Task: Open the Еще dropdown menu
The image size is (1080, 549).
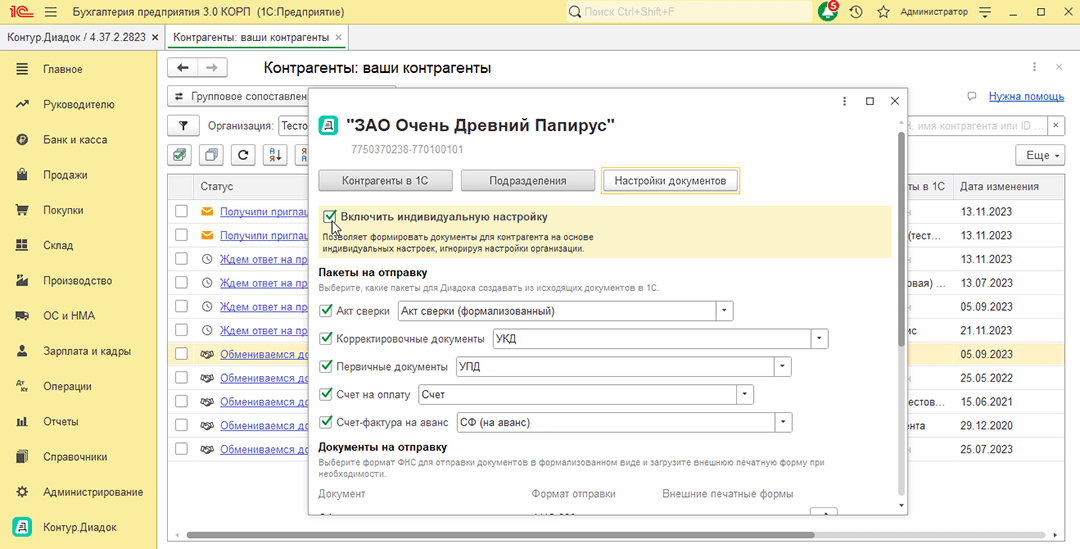Action: click(1040, 155)
